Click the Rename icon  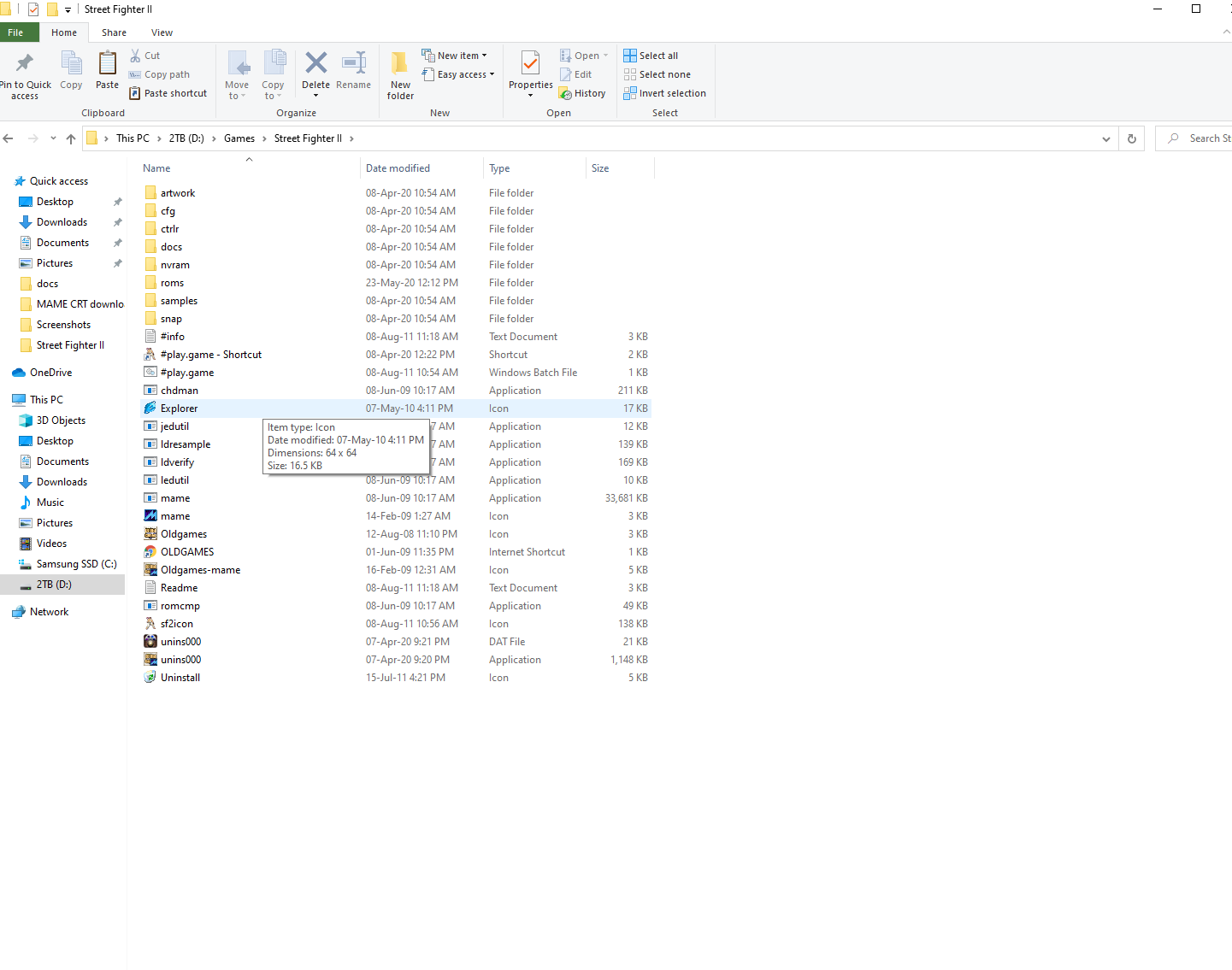353,62
